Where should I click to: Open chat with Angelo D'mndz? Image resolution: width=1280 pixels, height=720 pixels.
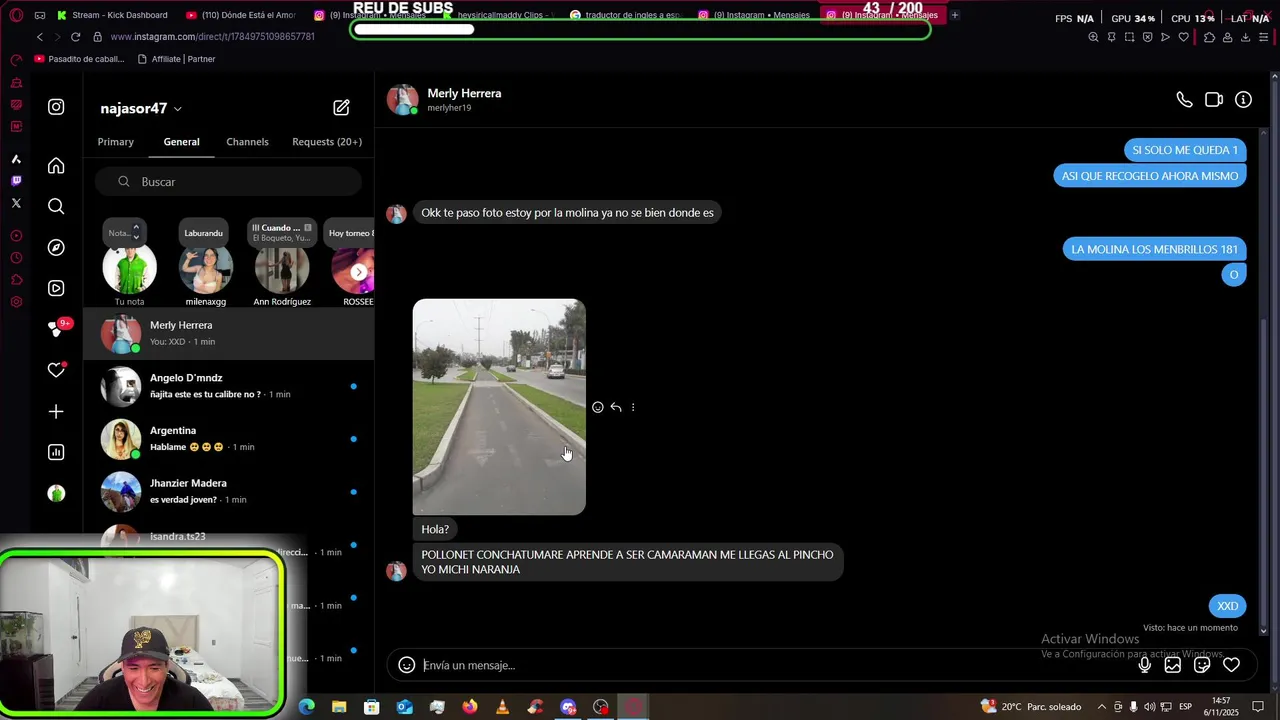pos(229,386)
